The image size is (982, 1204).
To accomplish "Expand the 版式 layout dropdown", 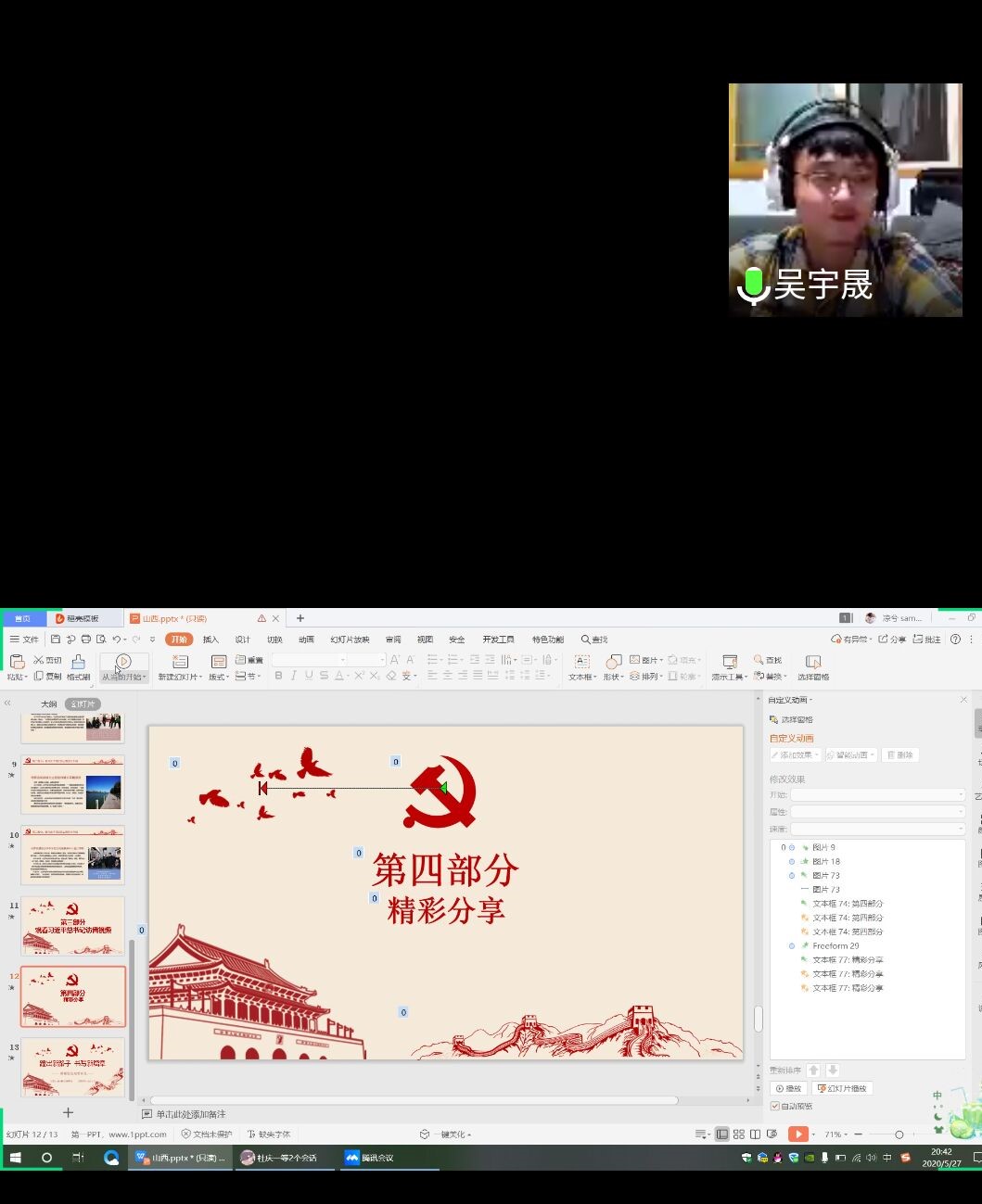I will point(220,678).
